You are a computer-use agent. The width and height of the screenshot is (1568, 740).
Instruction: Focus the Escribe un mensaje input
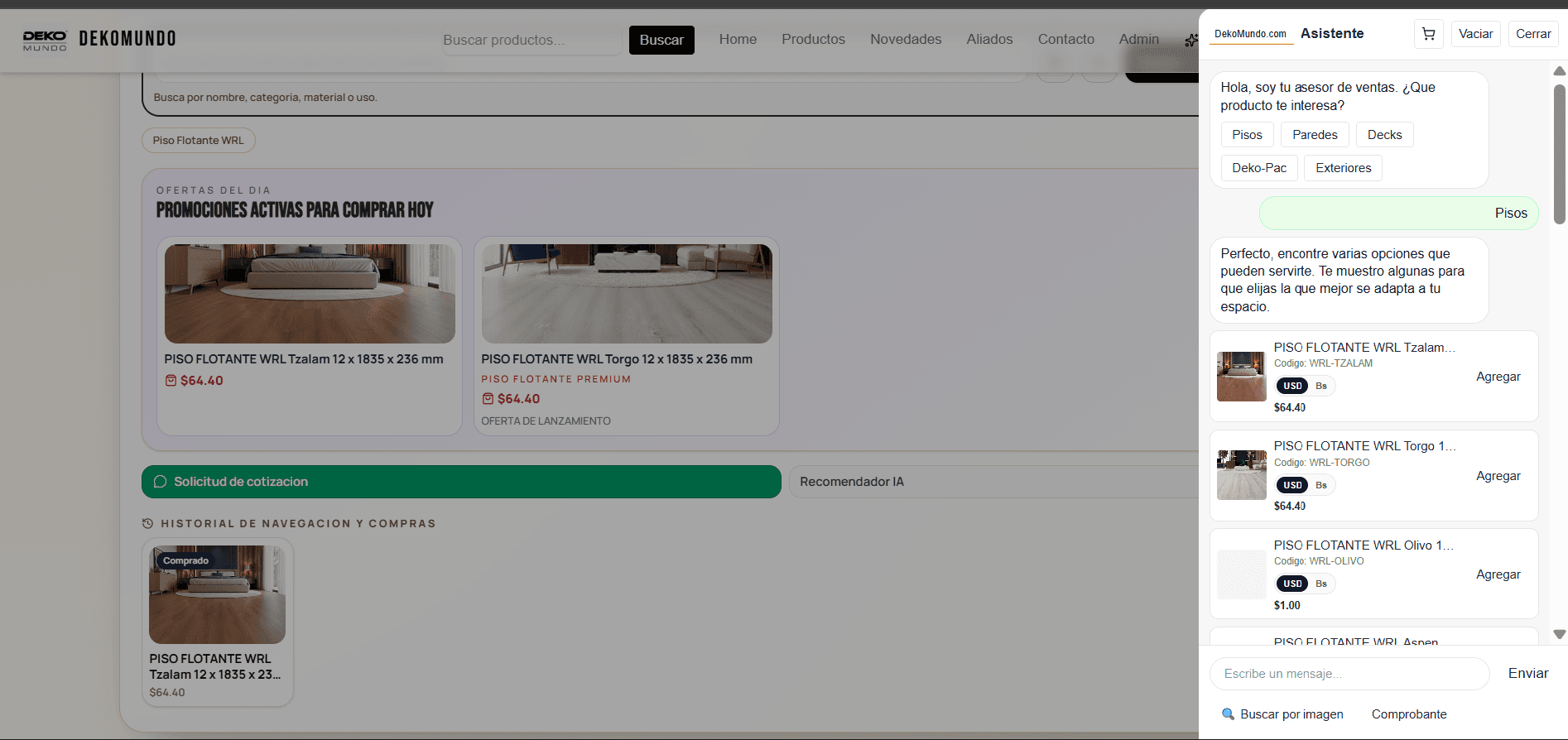point(1349,674)
